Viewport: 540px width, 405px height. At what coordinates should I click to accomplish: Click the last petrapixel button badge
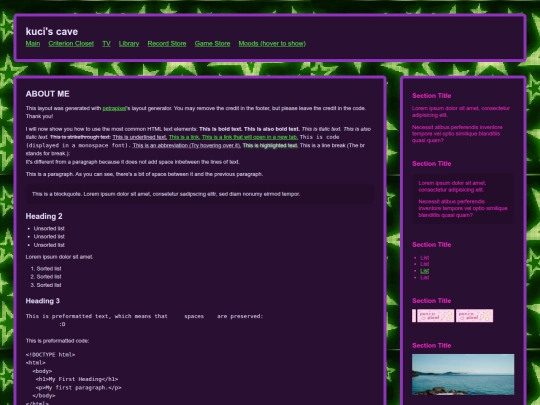click(474, 315)
